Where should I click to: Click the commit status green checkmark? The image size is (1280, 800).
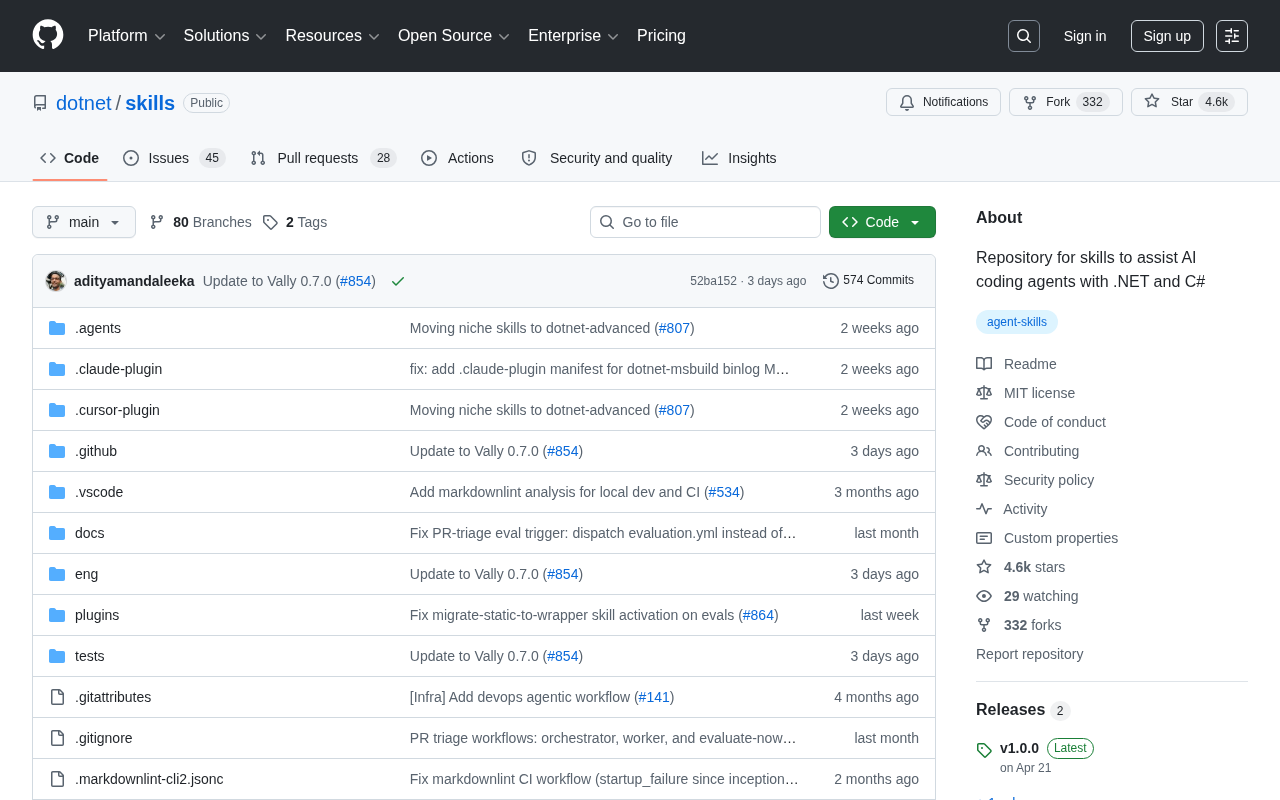398,281
